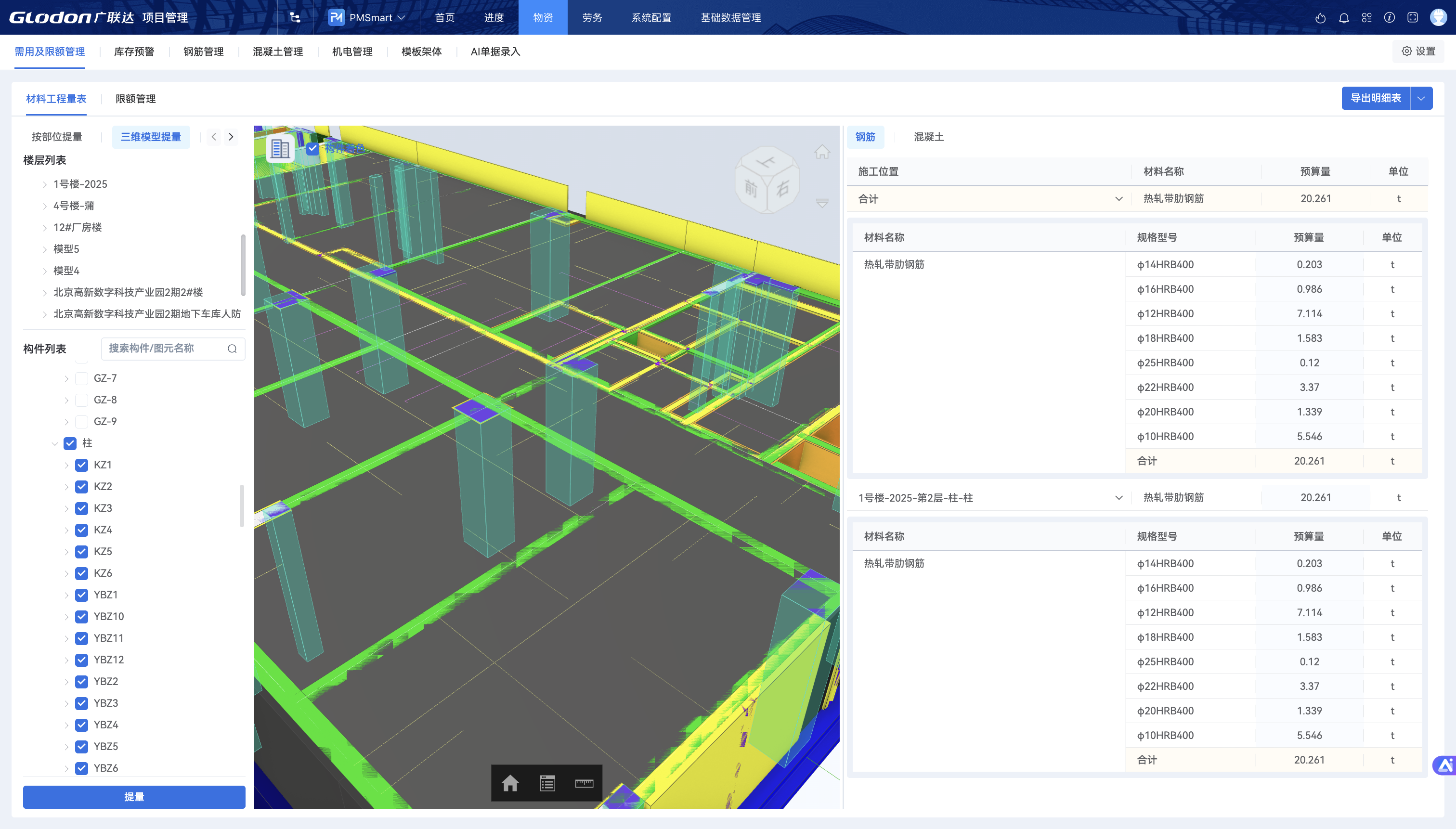Uncheck the KZ3 component checkbox
1456x829 pixels.
pos(82,508)
